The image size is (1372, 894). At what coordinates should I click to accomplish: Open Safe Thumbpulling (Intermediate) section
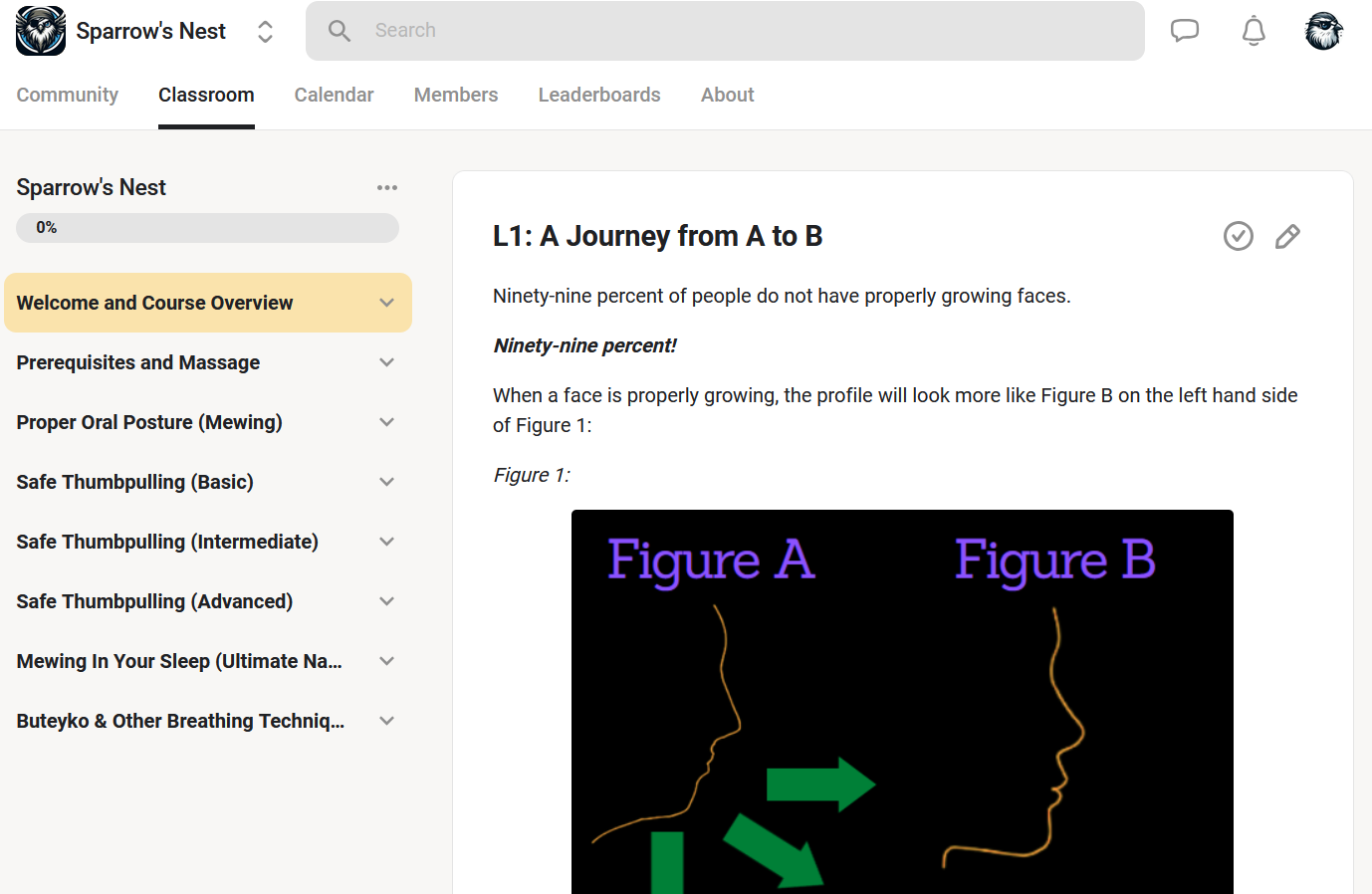point(208,542)
